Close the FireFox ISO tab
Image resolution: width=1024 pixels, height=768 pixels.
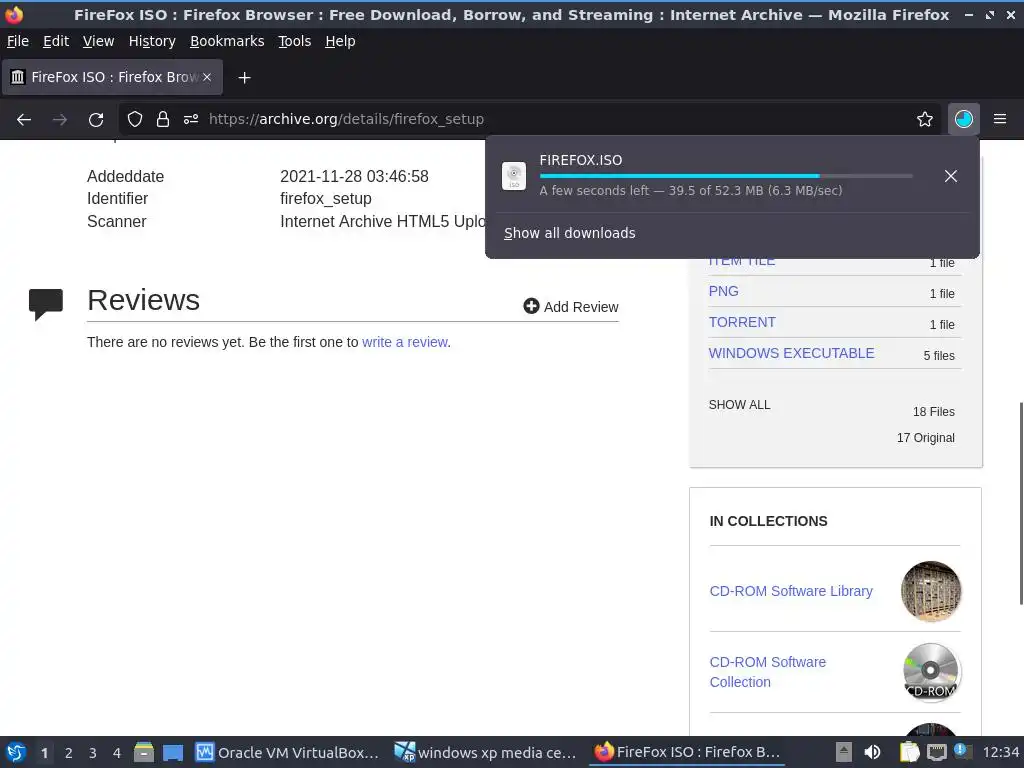pyautogui.click(x=207, y=77)
